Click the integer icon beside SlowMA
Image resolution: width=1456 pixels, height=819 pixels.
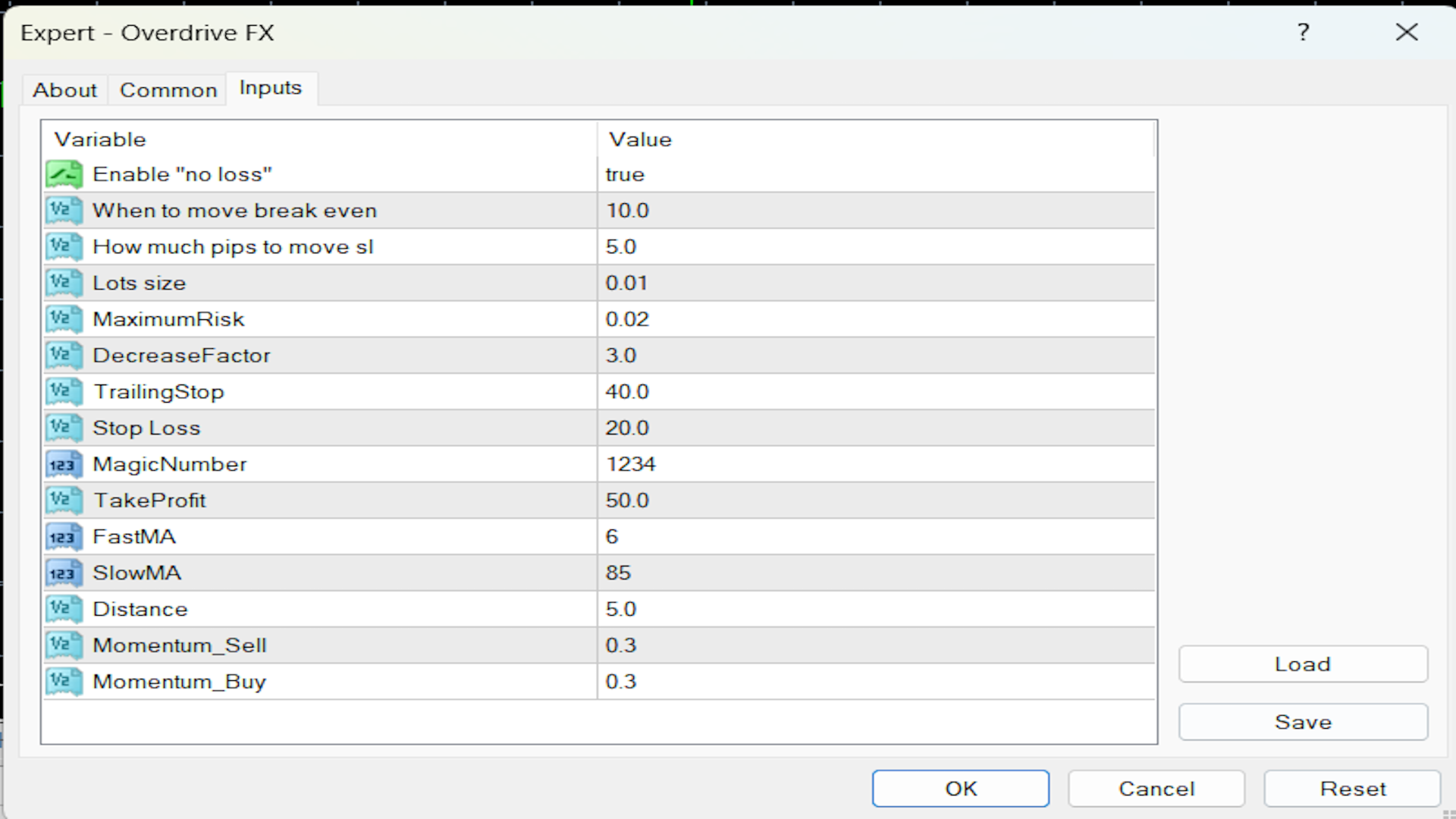64,573
